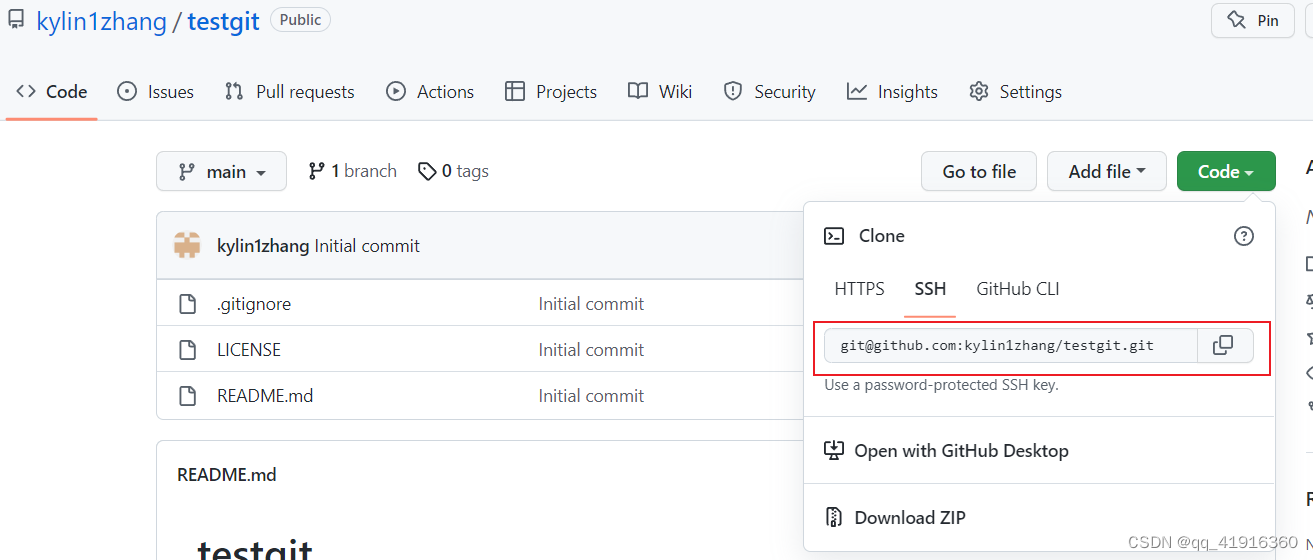Toggle the green Code dropdown button
The height and width of the screenshot is (560, 1313).
pos(1226,171)
